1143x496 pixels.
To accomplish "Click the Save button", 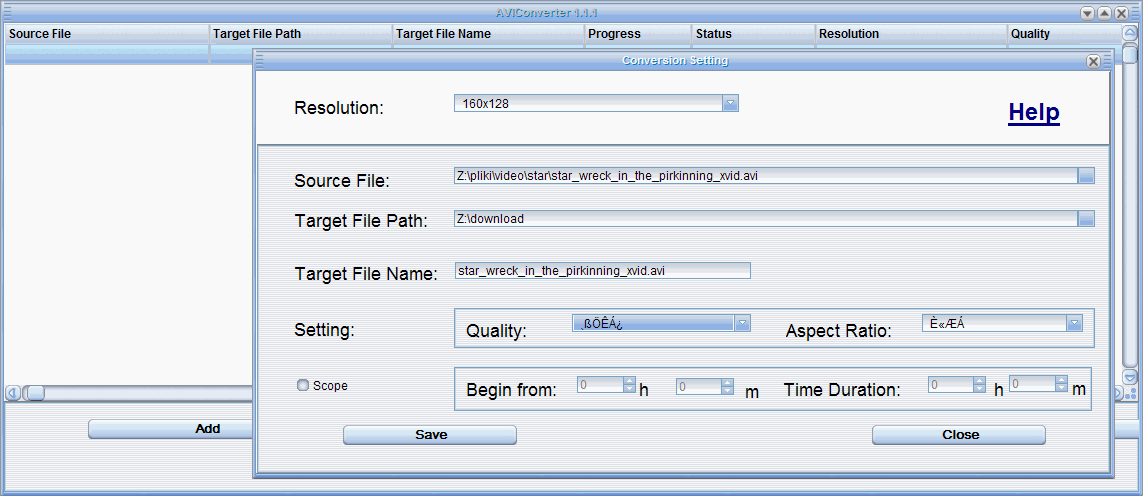I will pos(430,435).
